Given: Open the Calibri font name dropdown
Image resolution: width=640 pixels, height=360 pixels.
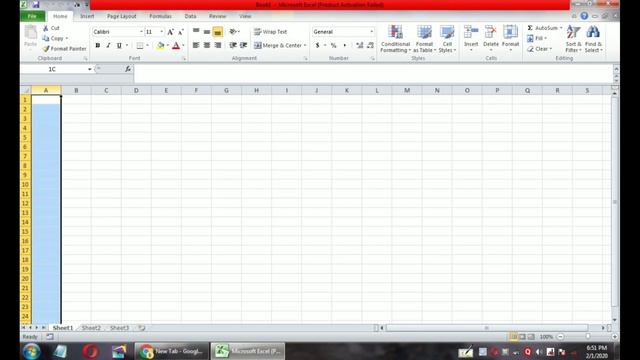Looking at the screenshot, I should click(141, 32).
